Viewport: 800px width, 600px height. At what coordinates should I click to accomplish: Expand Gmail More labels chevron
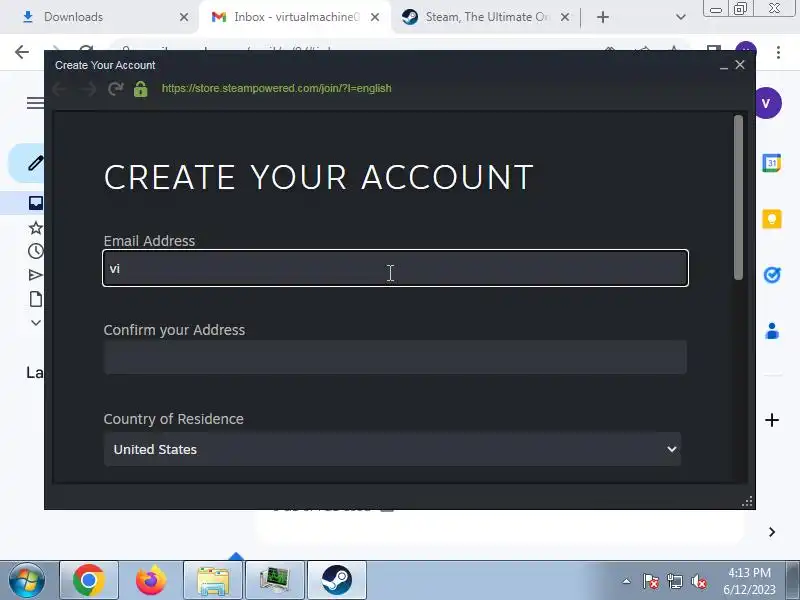coord(36,322)
